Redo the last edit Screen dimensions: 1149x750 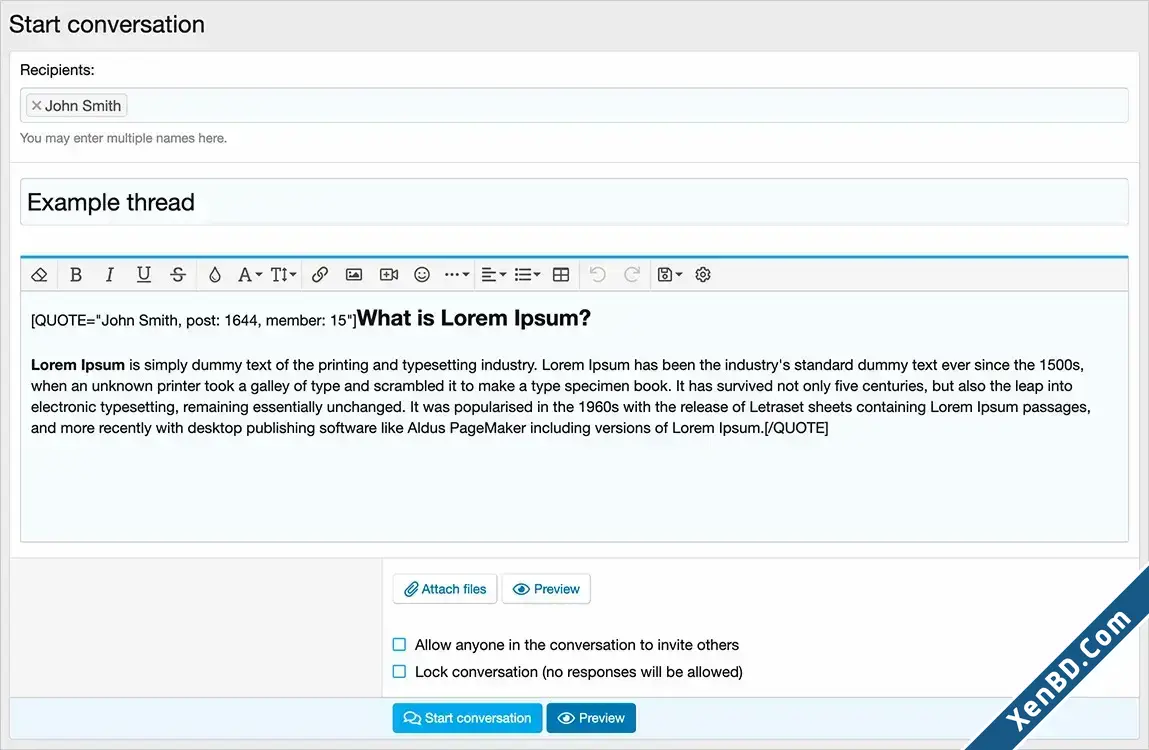pos(632,275)
